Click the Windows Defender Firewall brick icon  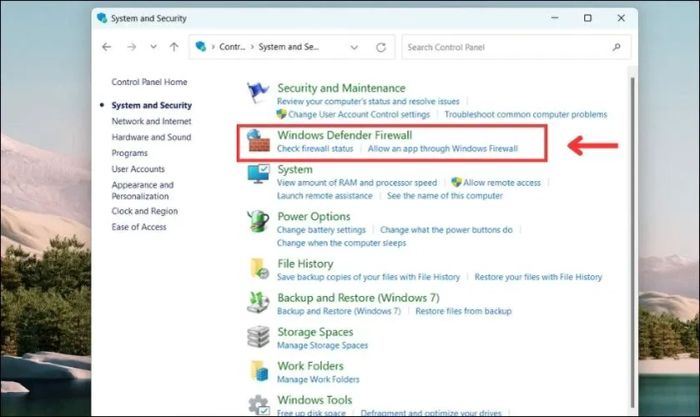coord(258,141)
